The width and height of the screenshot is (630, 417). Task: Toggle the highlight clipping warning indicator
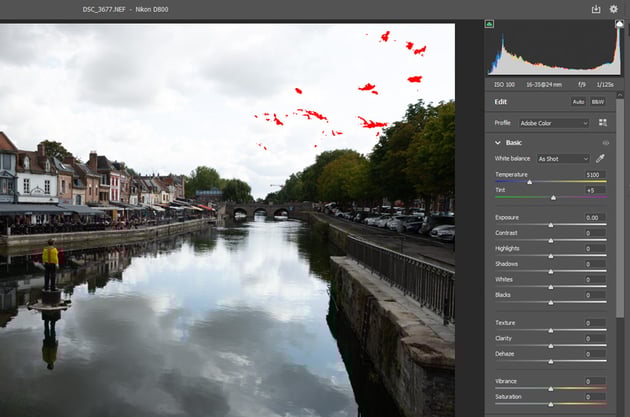point(617,23)
